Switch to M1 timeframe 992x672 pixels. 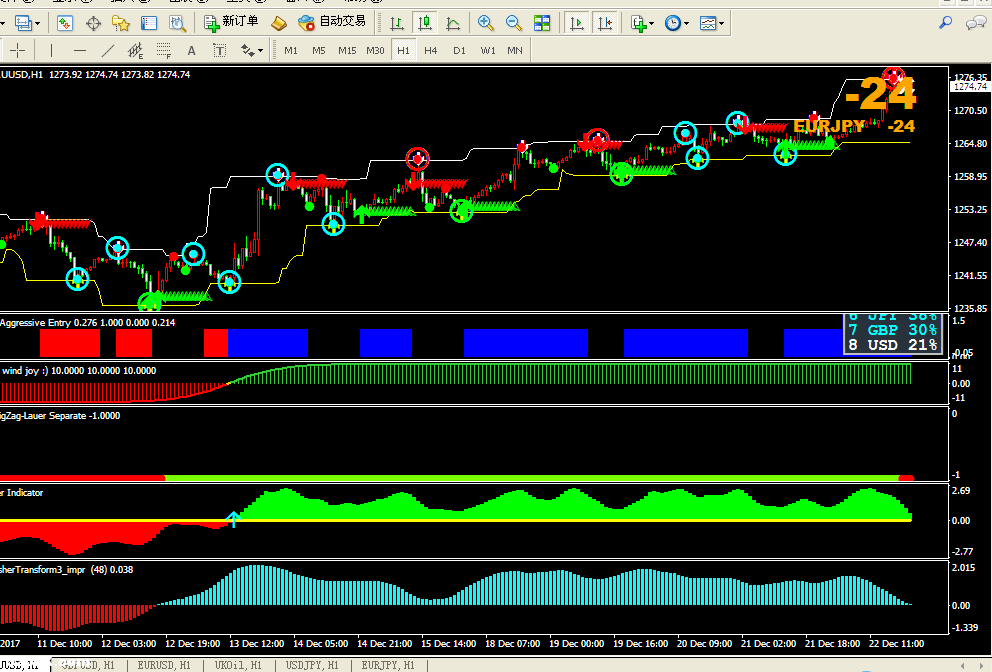point(291,51)
